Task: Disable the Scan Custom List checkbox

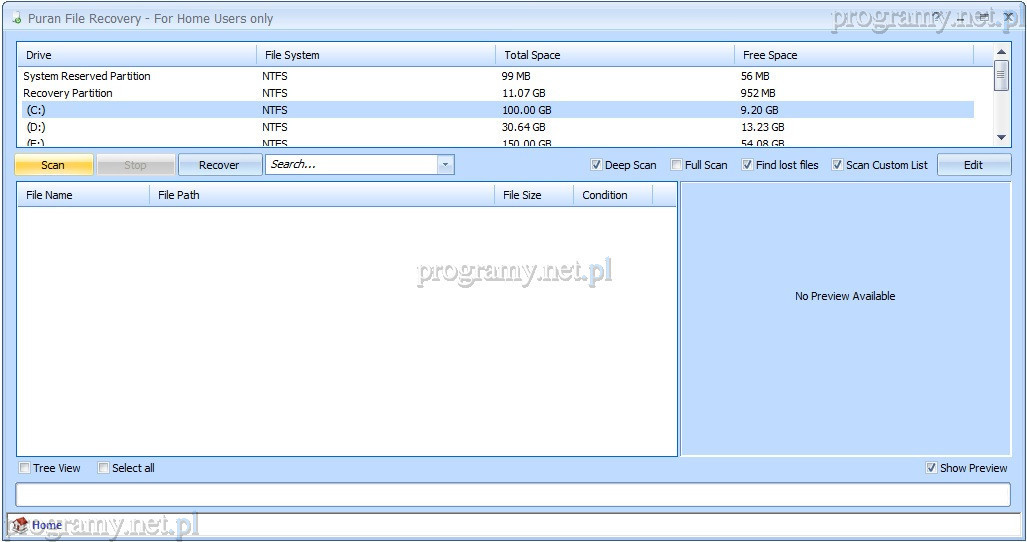Action: click(838, 165)
